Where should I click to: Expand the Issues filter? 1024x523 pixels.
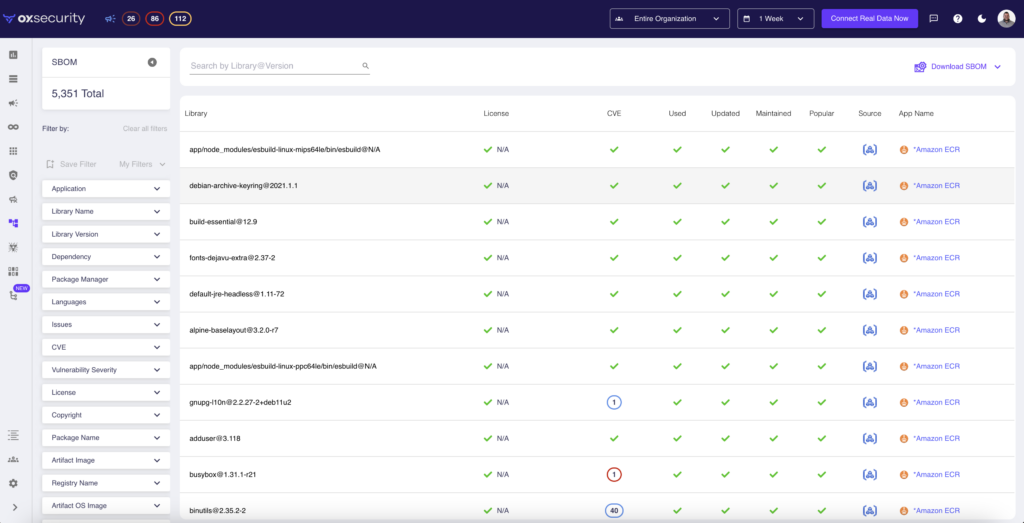[x=106, y=325]
